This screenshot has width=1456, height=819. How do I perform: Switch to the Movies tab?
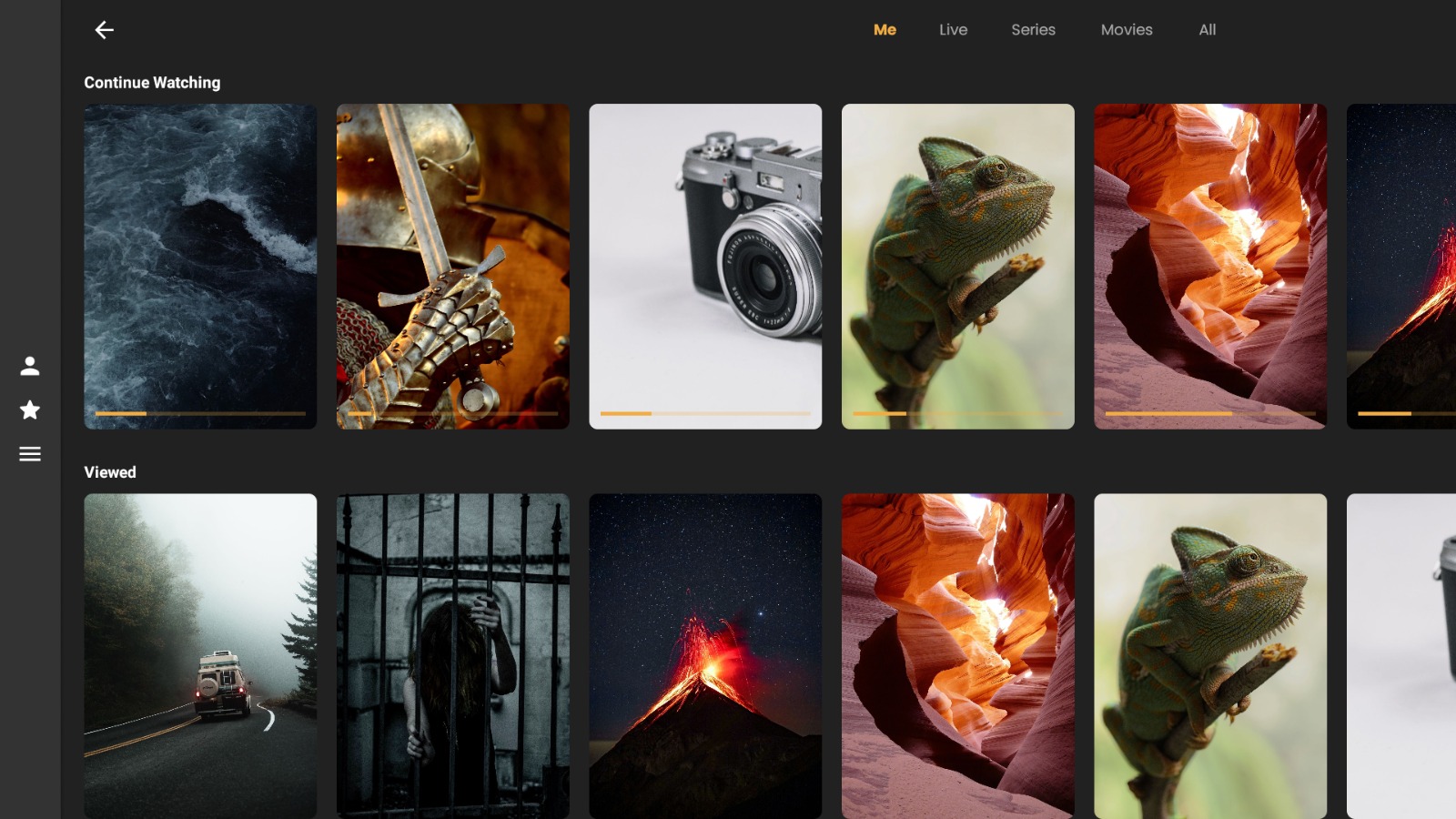click(1127, 30)
